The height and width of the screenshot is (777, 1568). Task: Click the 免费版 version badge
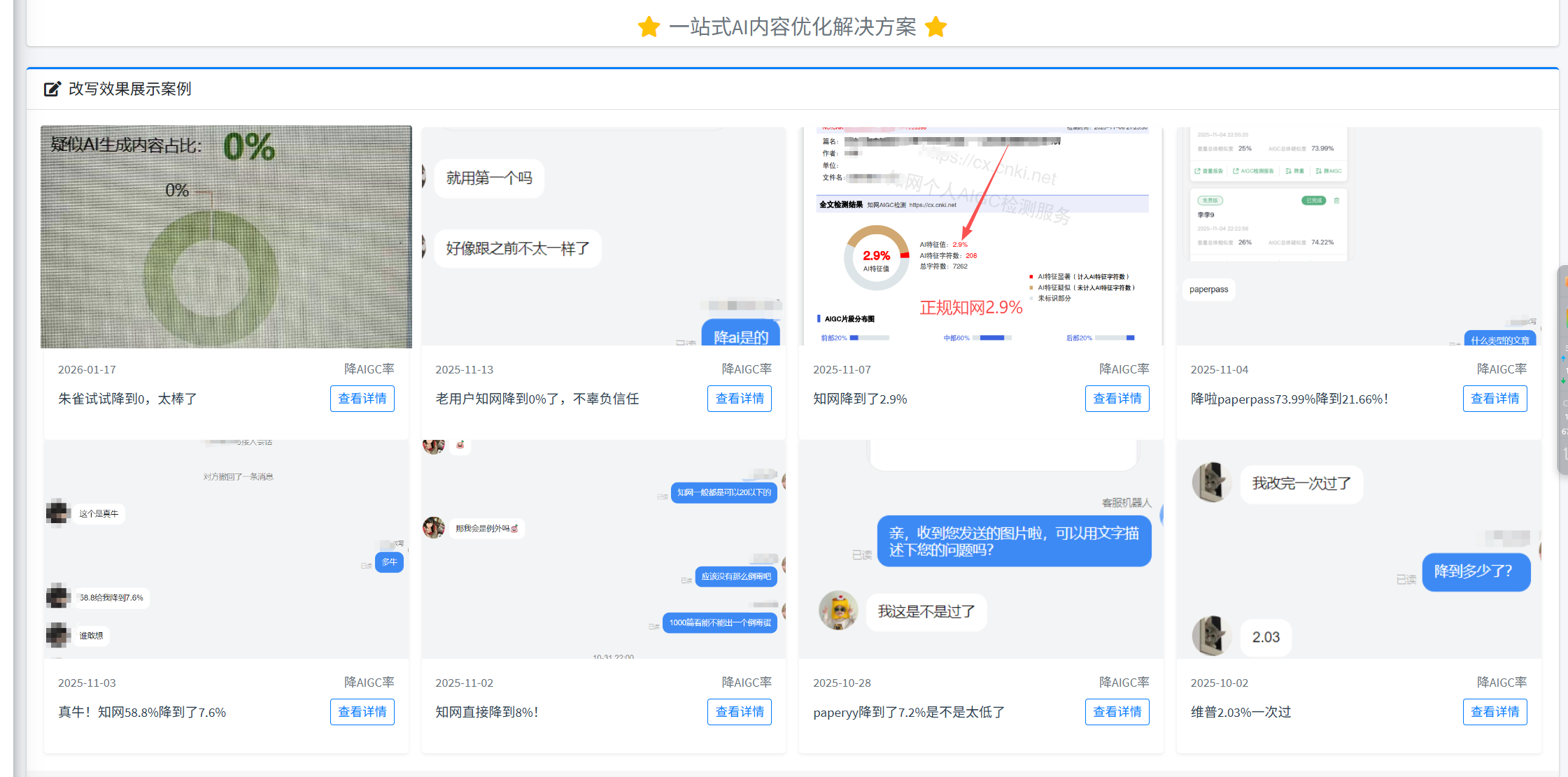1210,201
